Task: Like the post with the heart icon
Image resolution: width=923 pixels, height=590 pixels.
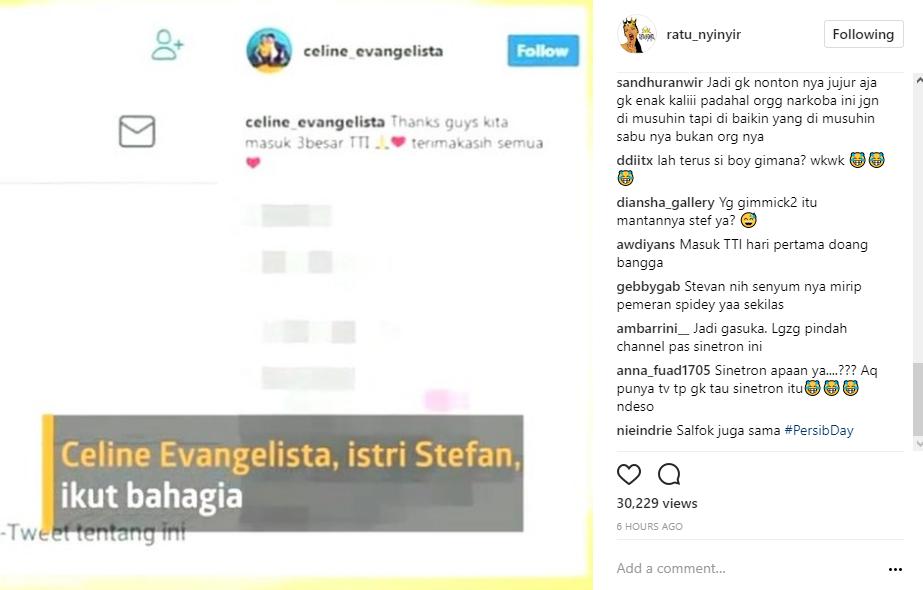Action: tap(628, 474)
